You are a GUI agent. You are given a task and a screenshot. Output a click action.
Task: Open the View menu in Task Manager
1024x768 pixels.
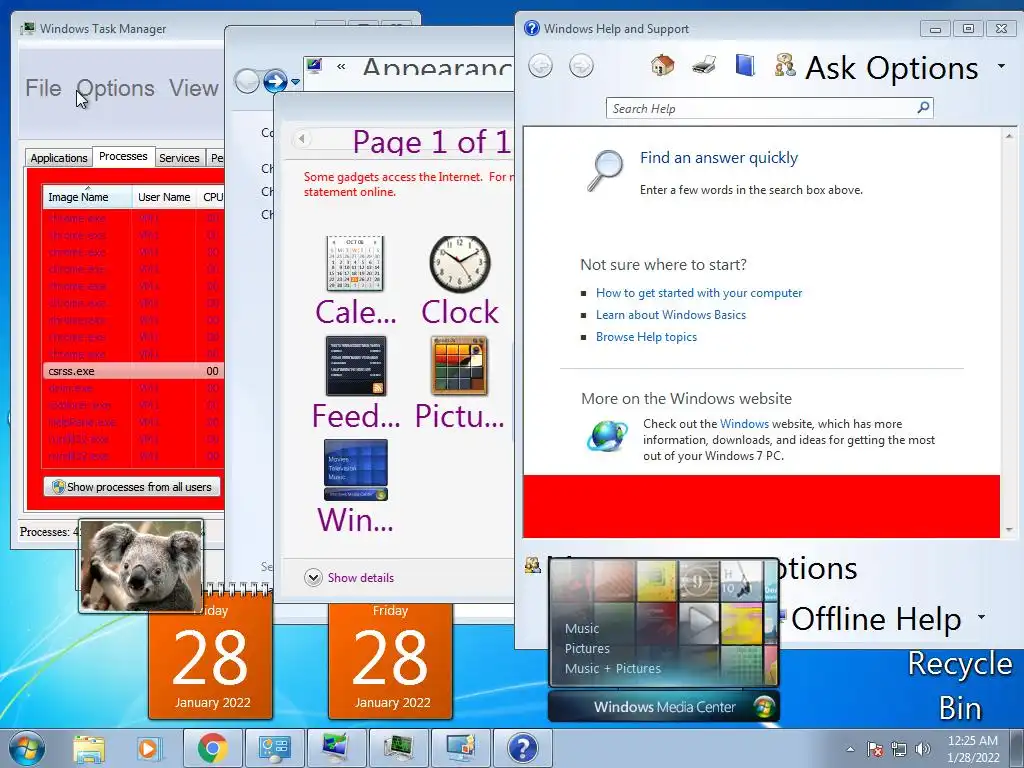coord(193,88)
